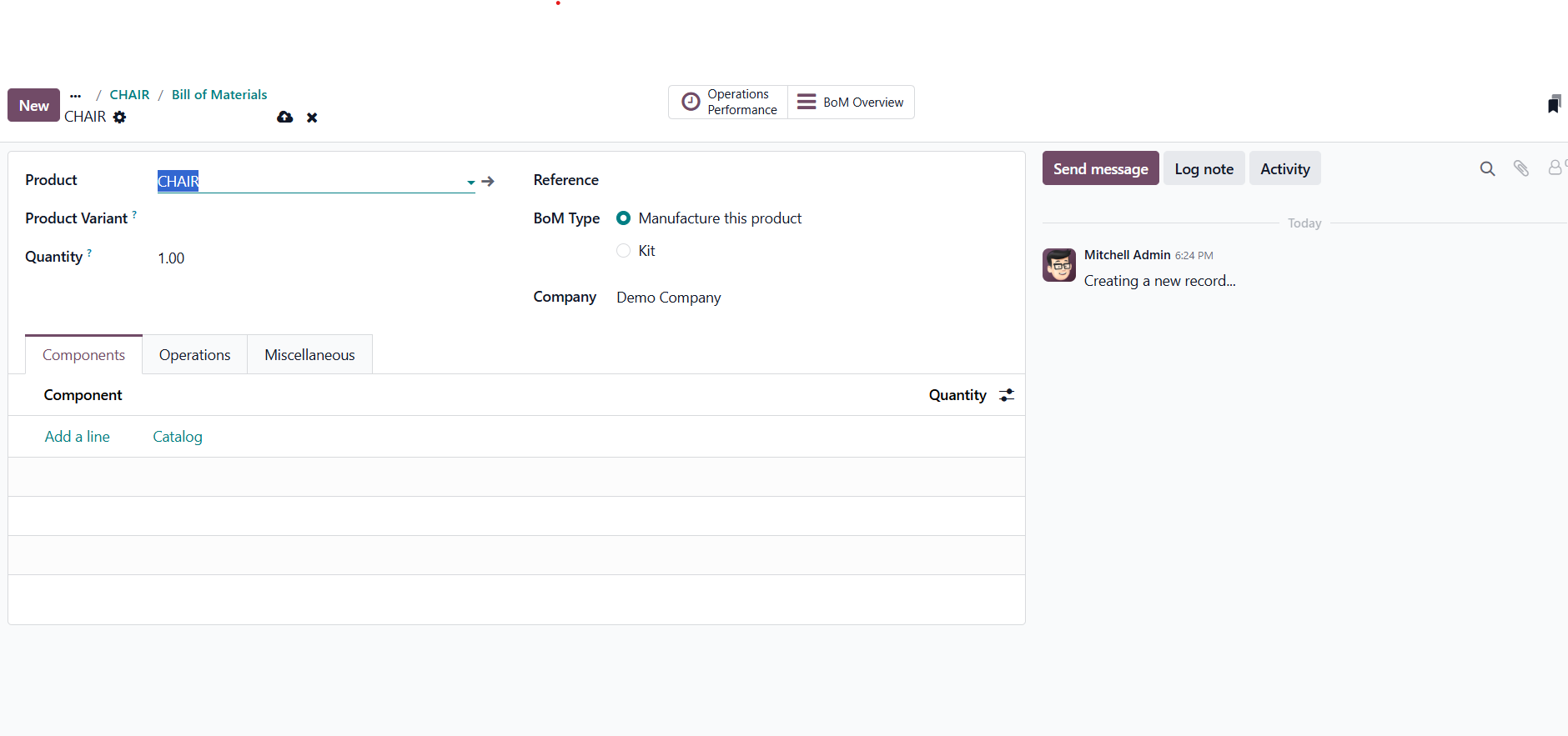Open the gear actions menu beside CHAIR

coord(120,118)
